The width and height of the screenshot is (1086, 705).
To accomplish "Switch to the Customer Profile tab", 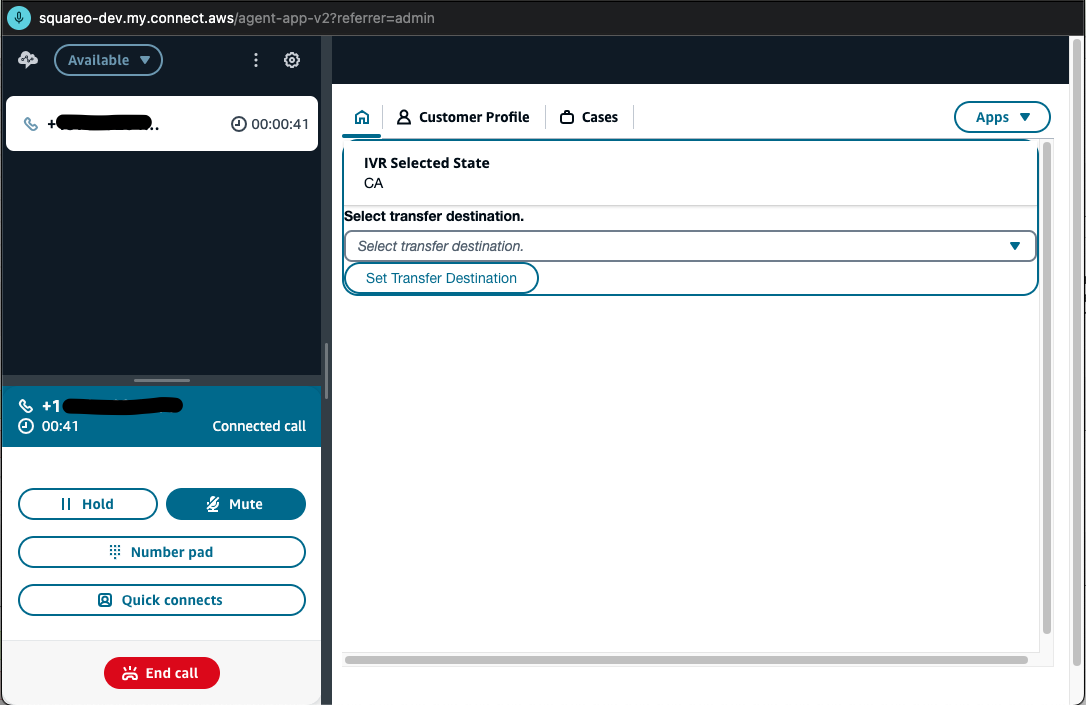I will point(463,117).
